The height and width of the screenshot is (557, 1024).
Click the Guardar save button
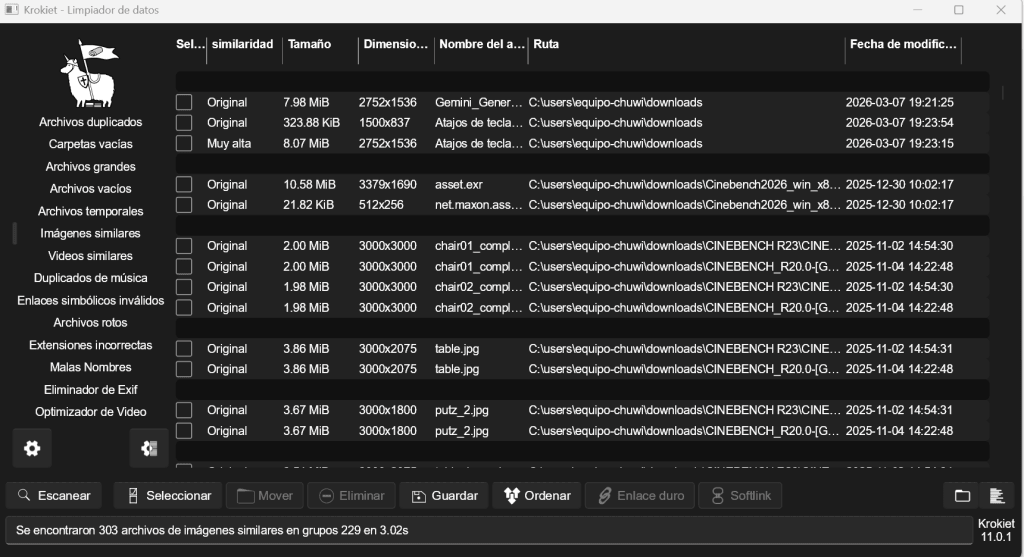[x=445, y=496]
